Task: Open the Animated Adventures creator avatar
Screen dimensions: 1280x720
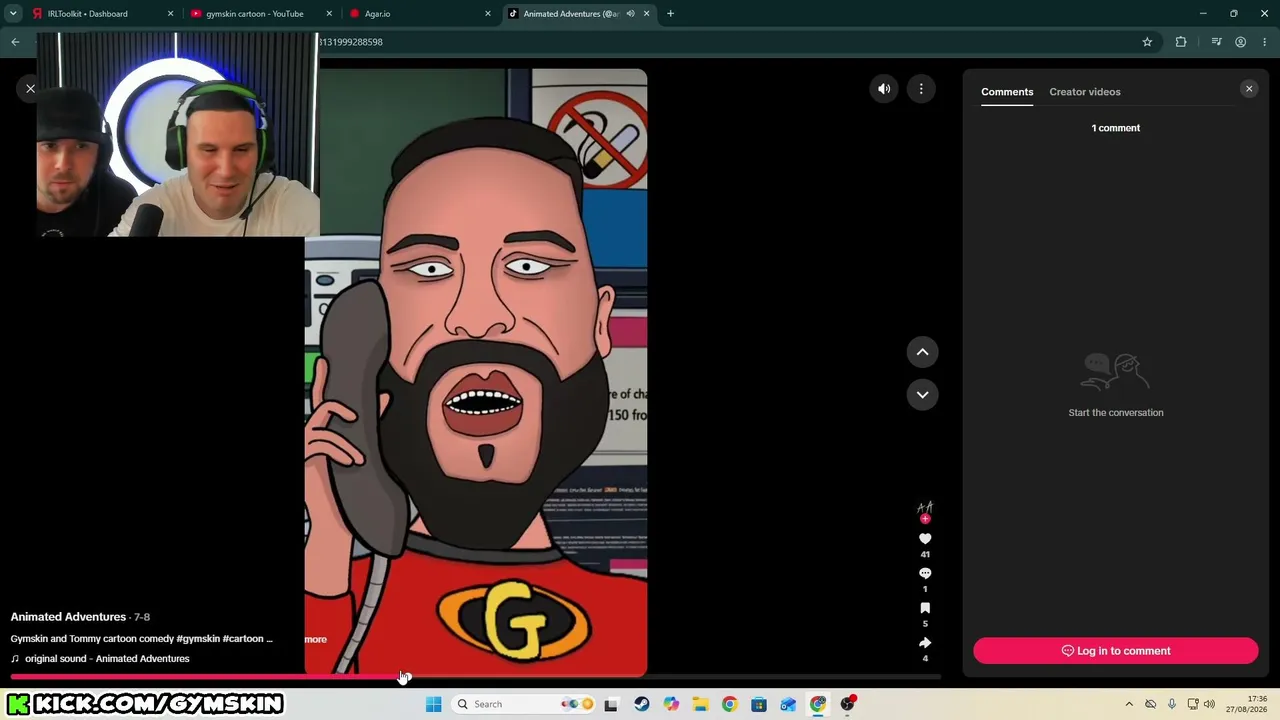Action: pyautogui.click(x=925, y=508)
